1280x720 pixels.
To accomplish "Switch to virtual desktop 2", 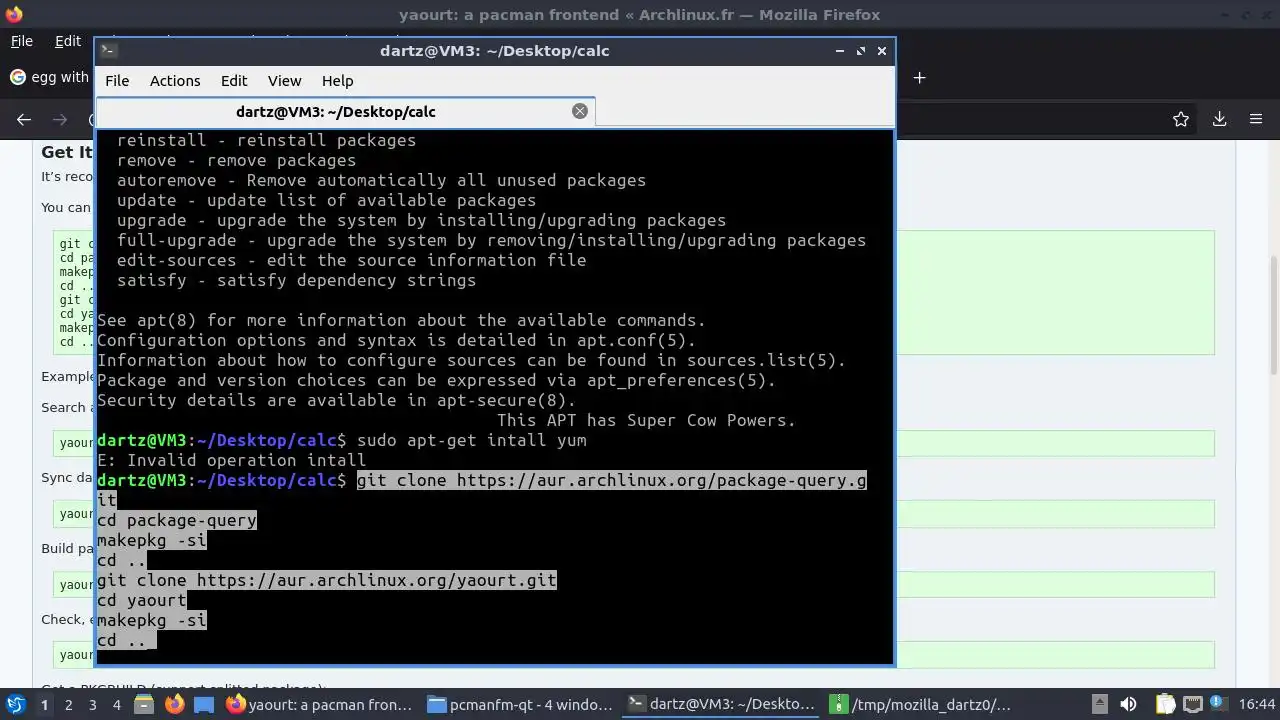I will pyautogui.click(x=68, y=705).
